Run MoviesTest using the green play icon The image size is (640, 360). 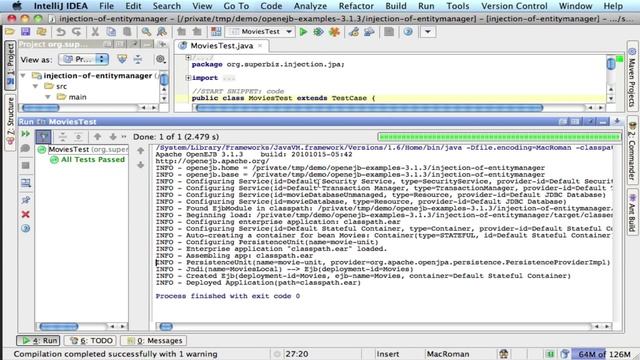[x=303, y=32]
